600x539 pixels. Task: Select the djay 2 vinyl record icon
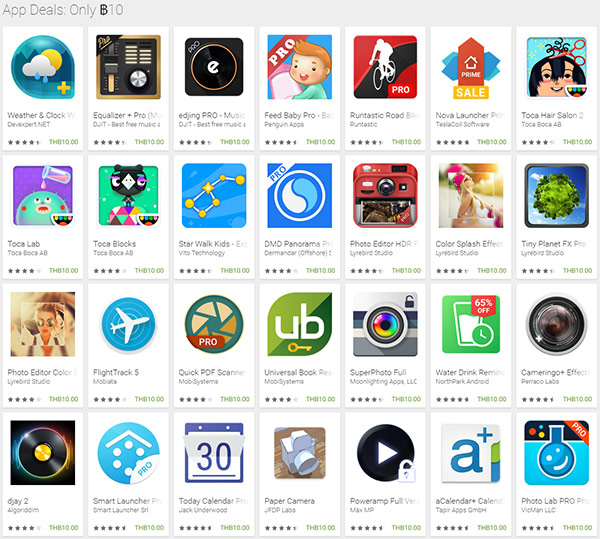[x=42, y=453]
